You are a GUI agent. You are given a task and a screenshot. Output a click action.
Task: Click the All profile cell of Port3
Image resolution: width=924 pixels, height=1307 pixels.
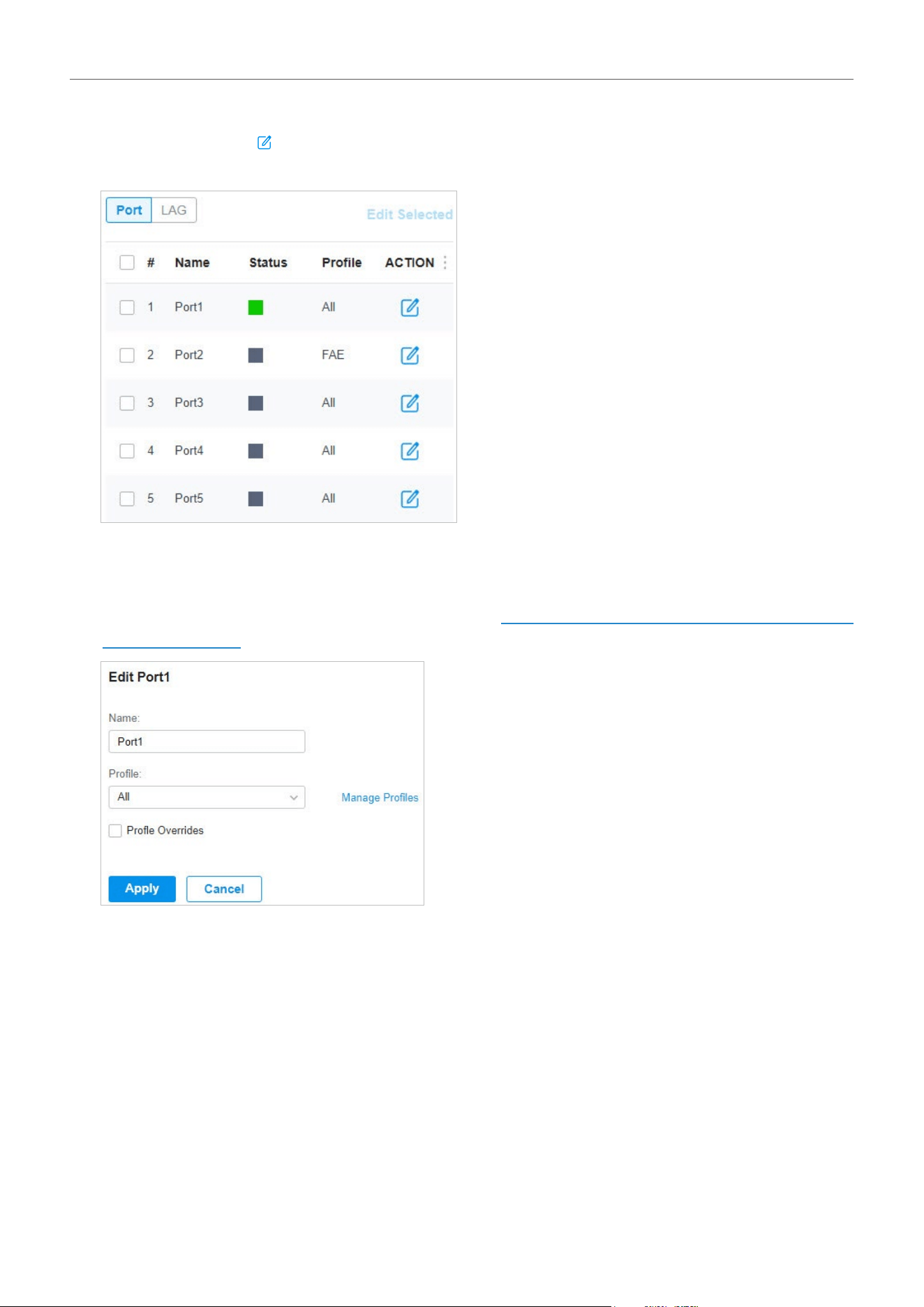click(x=329, y=403)
